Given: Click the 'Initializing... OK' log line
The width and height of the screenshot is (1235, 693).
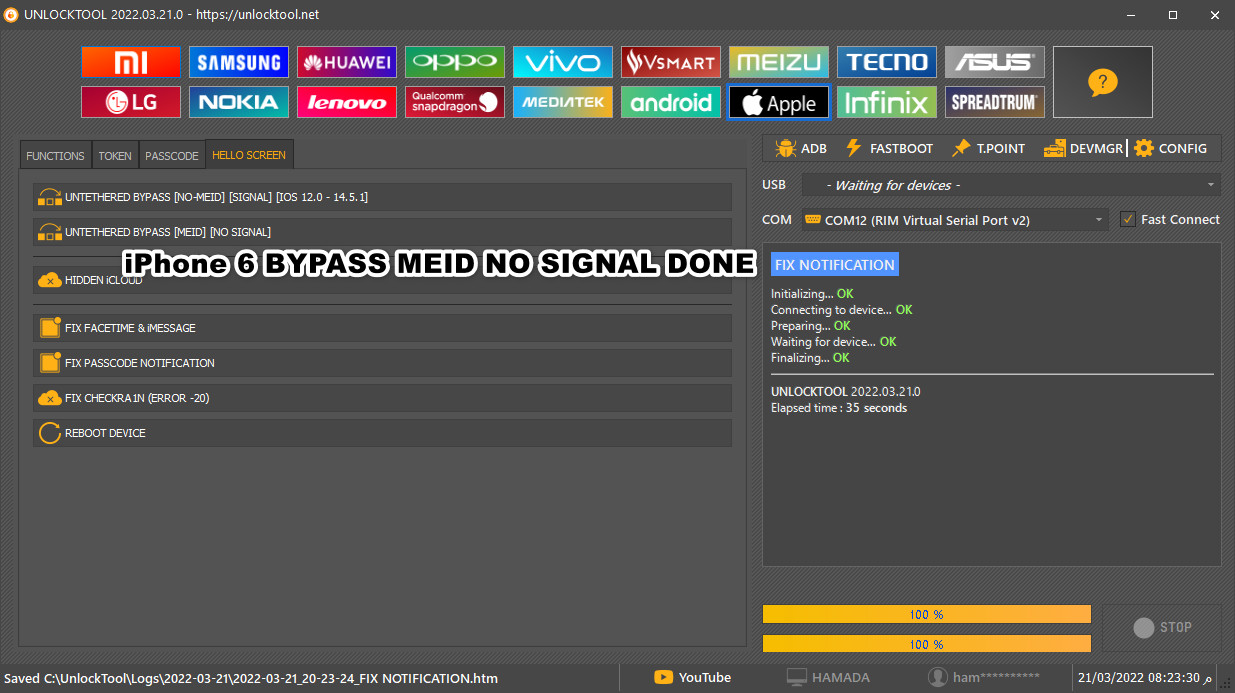Looking at the screenshot, I should coord(812,294).
